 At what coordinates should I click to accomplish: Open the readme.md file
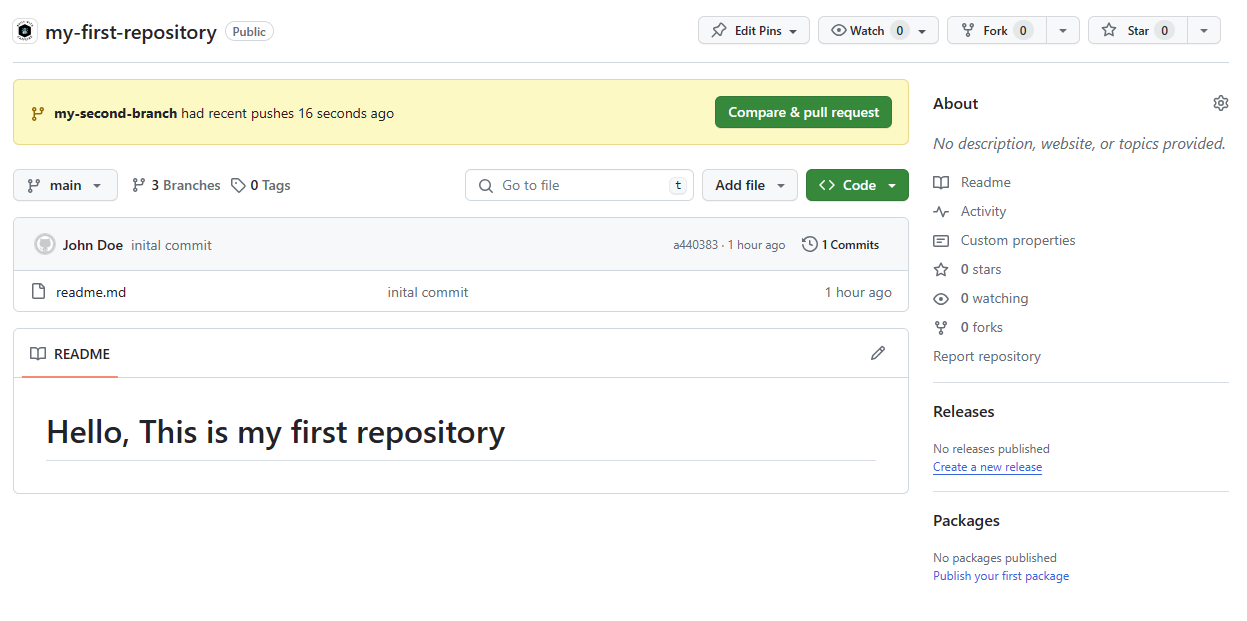pos(91,292)
